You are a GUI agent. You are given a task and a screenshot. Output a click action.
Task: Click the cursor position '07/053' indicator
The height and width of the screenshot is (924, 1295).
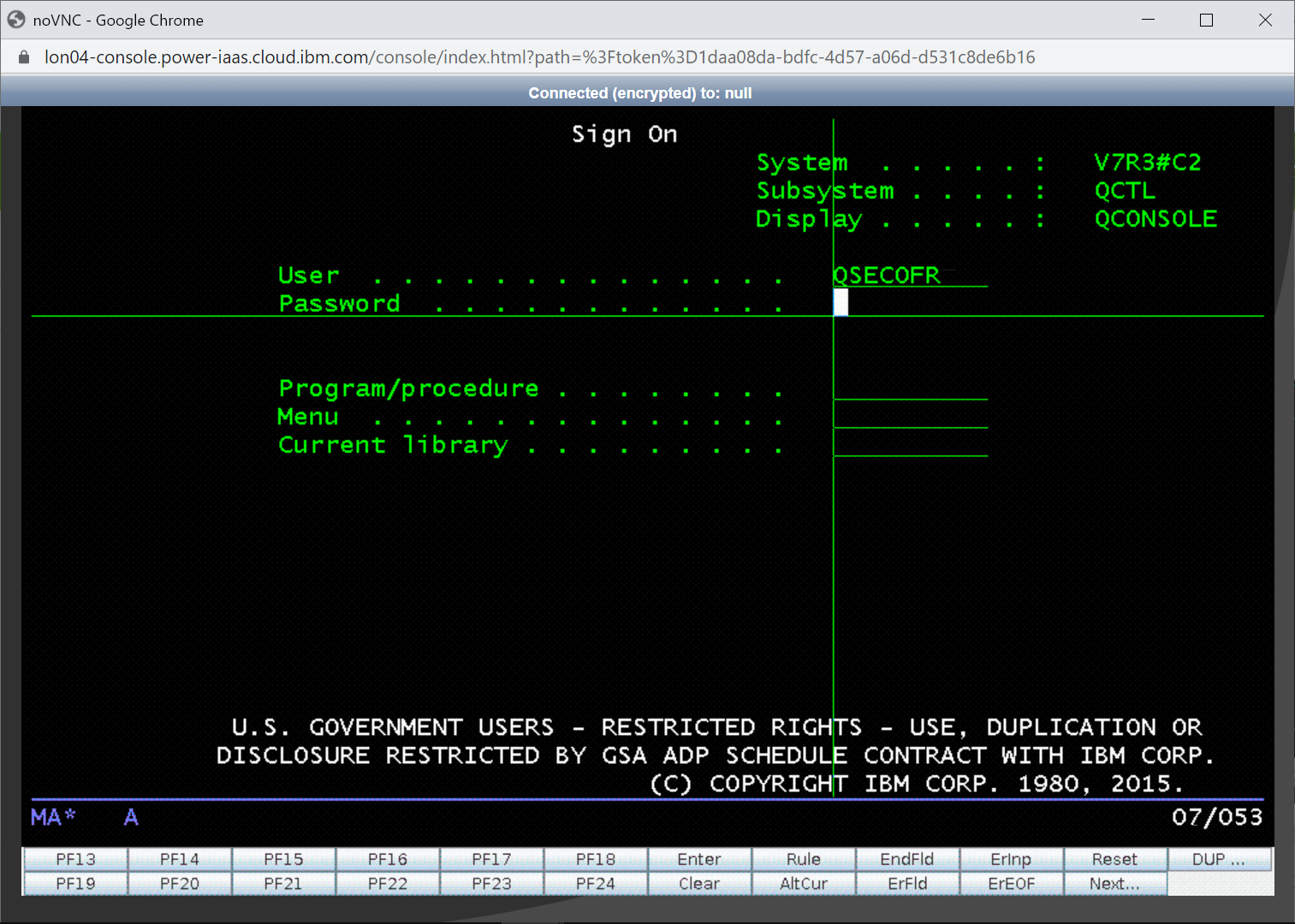pyautogui.click(x=1217, y=817)
